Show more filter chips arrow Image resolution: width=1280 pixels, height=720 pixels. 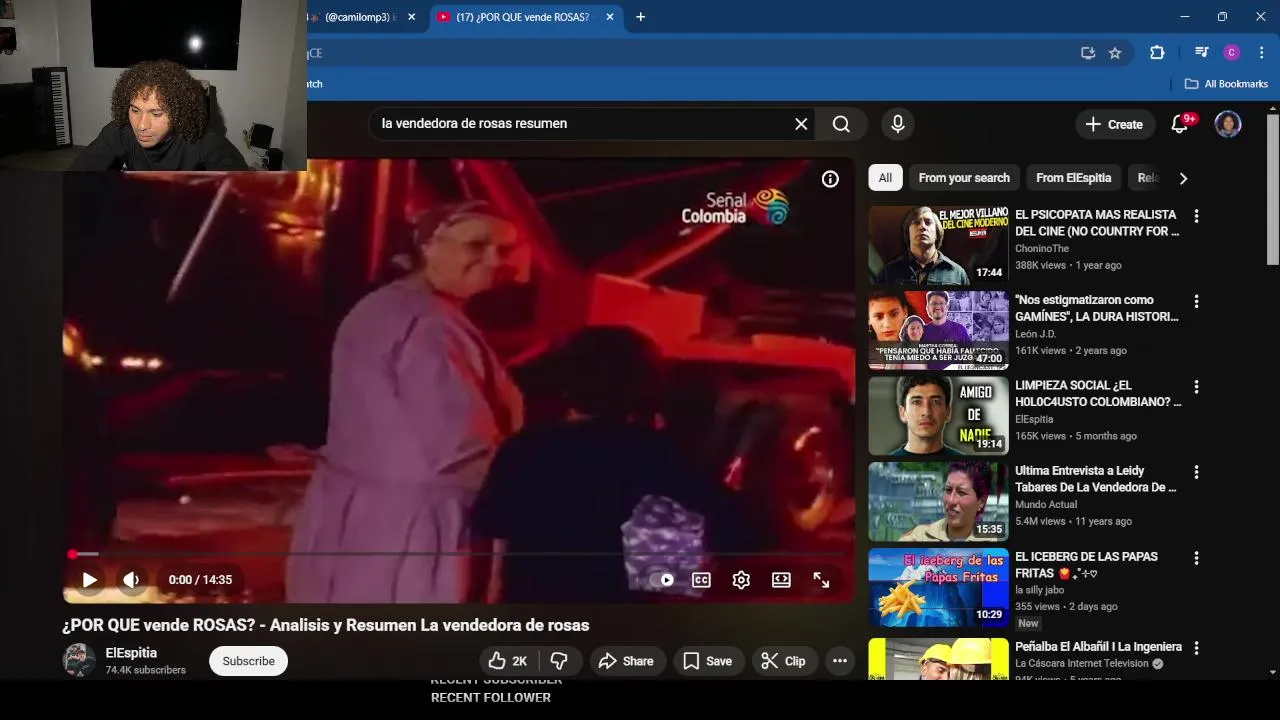pyautogui.click(x=1183, y=178)
